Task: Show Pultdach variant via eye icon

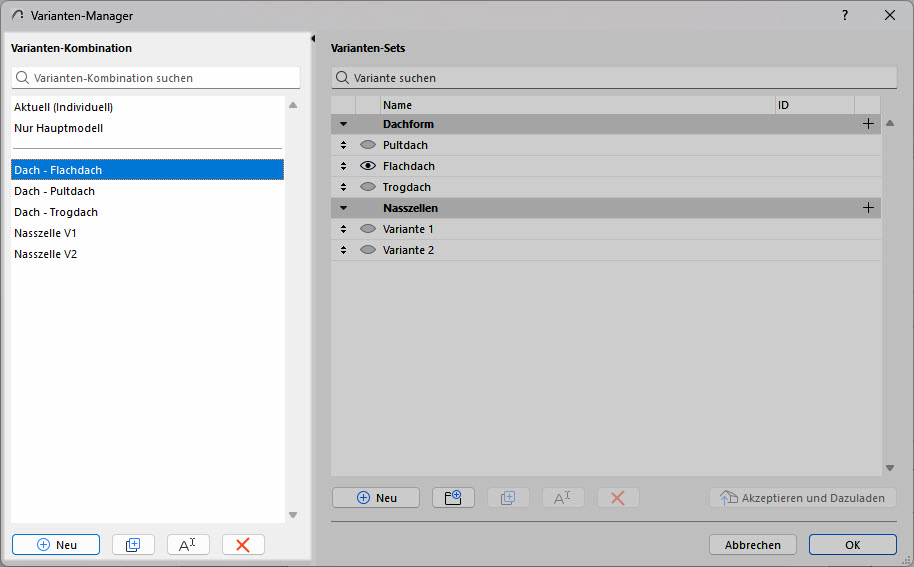Action: (368, 145)
